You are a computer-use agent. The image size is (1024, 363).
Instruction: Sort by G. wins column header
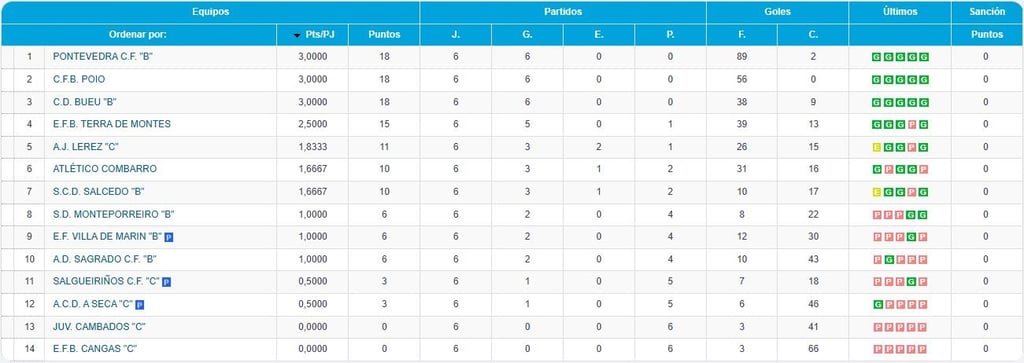point(527,35)
